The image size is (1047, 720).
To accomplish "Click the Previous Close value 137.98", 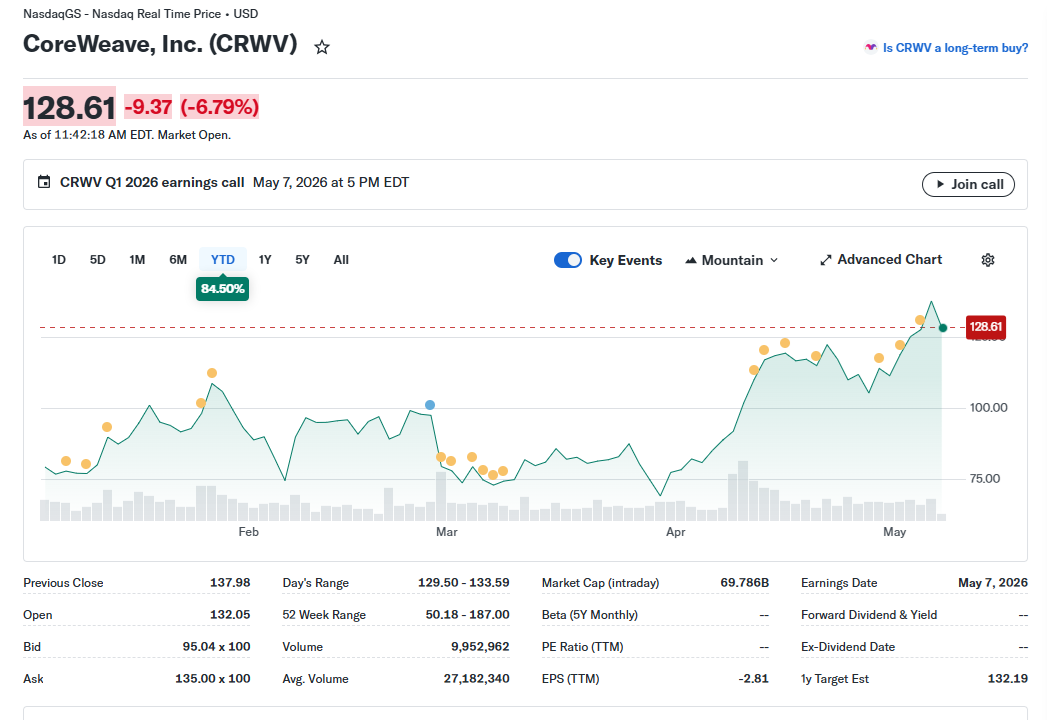I will pos(230,582).
